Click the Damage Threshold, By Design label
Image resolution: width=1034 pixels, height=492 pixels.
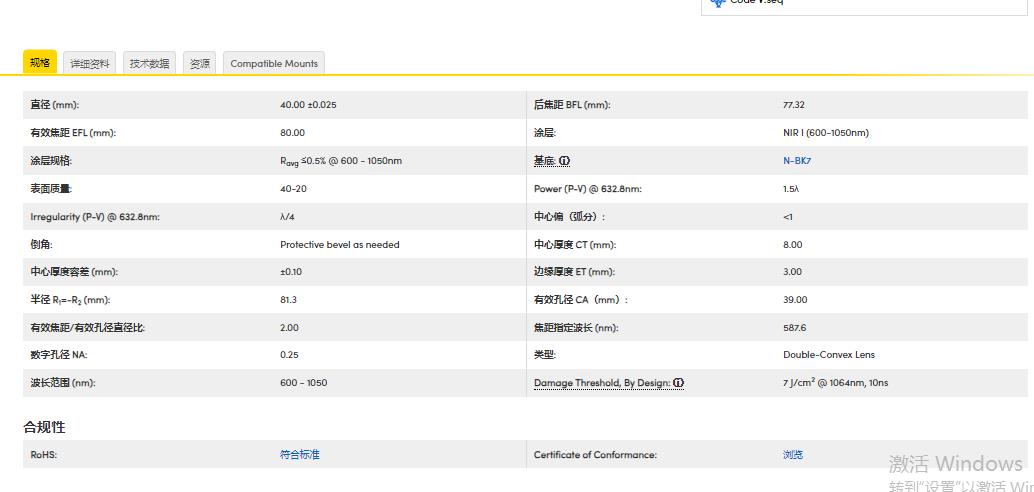601,383
